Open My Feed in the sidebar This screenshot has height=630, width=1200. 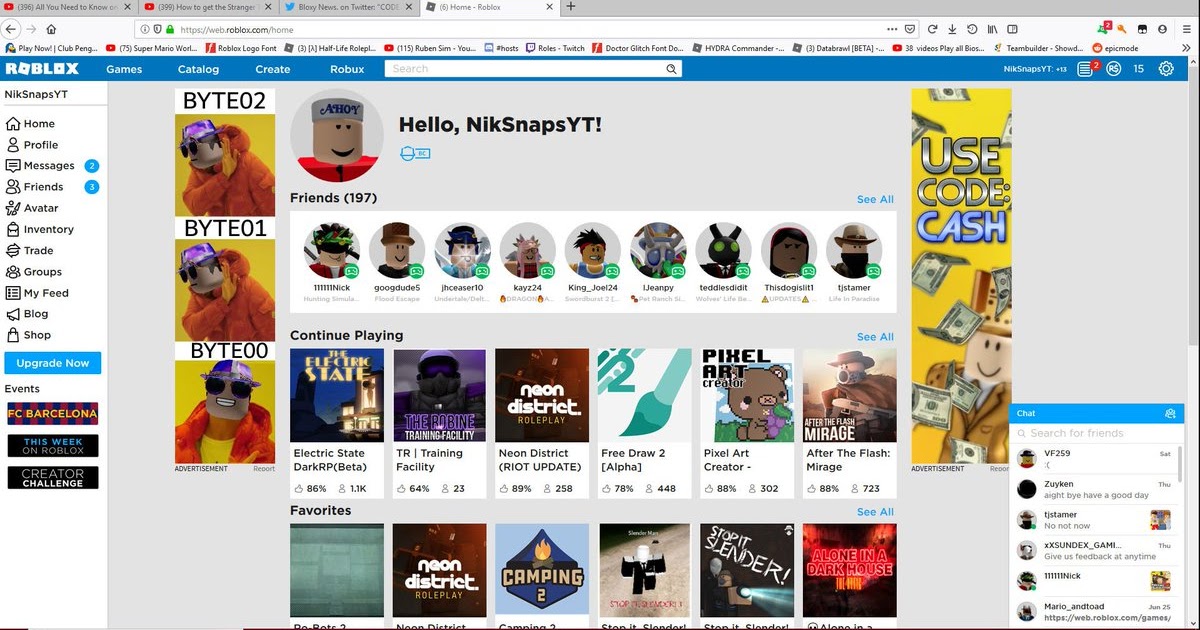[x=37, y=293]
